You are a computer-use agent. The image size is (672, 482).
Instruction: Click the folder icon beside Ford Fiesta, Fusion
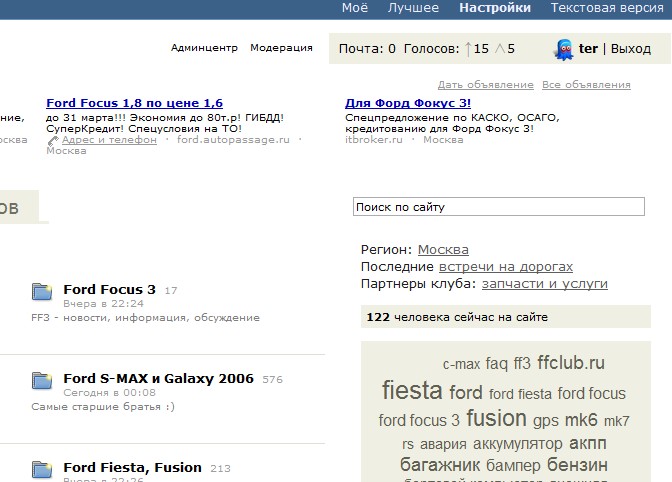click(42, 469)
